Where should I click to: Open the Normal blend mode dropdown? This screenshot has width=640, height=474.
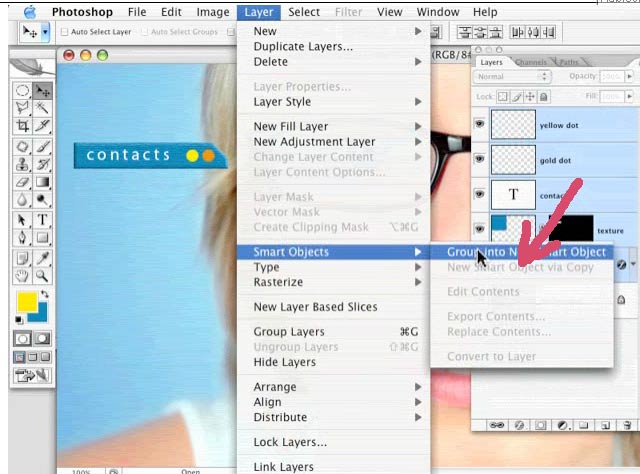coord(512,76)
